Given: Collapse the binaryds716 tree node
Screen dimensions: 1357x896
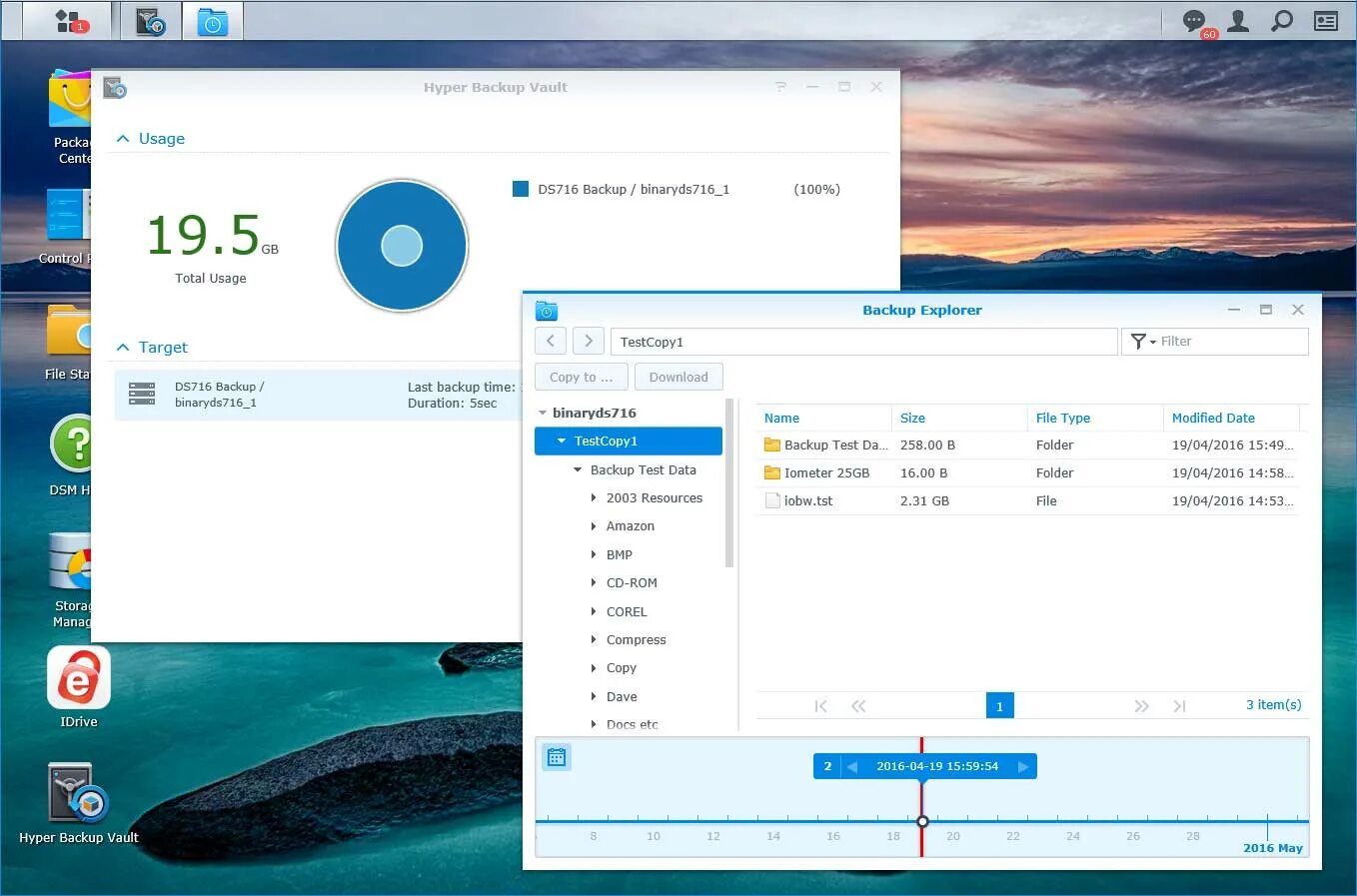Looking at the screenshot, I should (543, 413).
